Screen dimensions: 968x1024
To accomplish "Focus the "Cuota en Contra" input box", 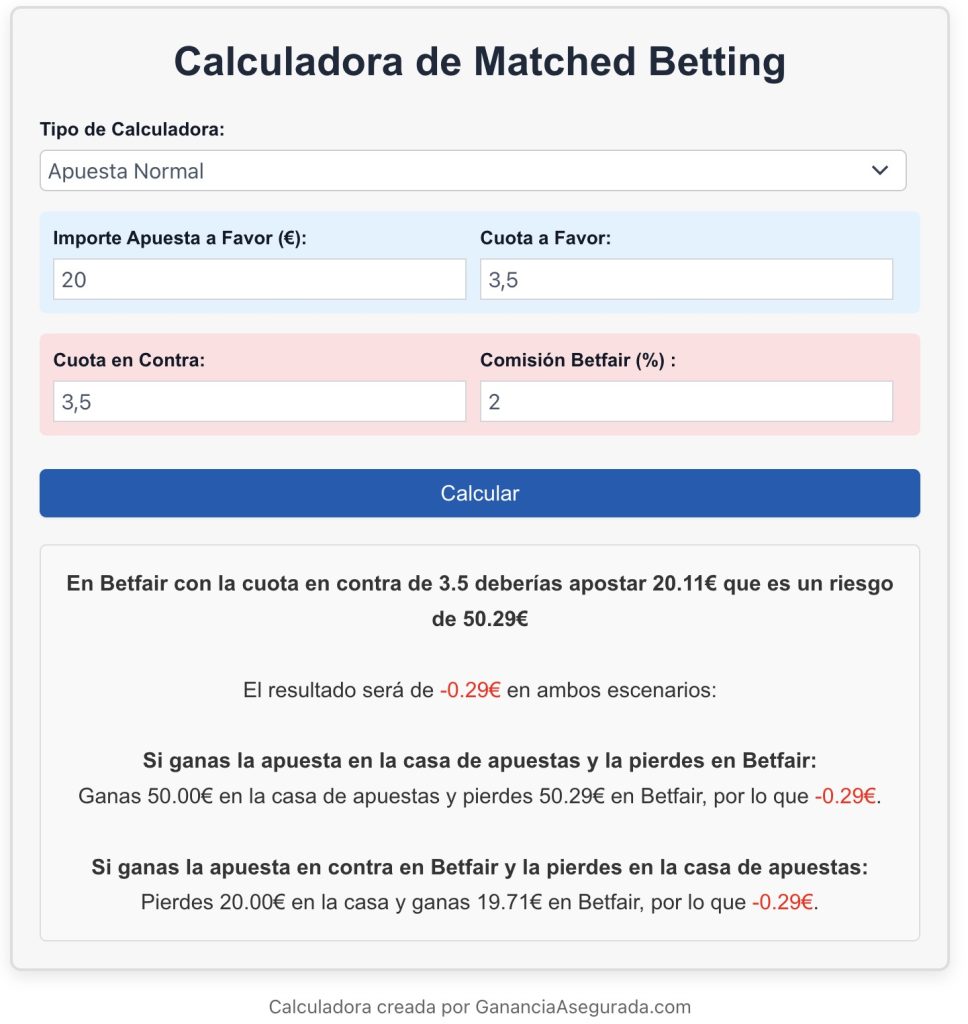I will [259, 401].
